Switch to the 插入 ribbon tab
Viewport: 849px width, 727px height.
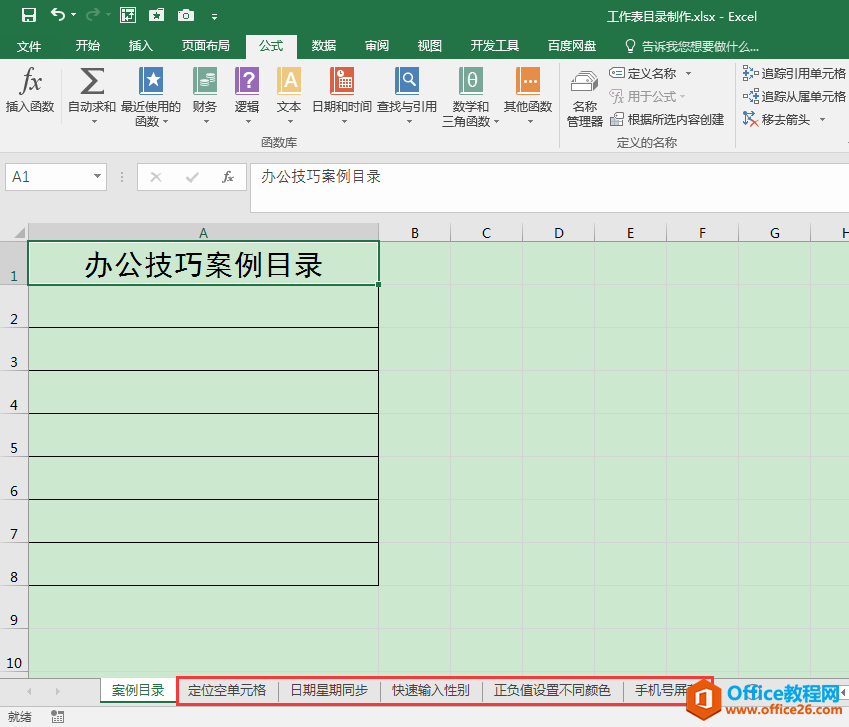coord(140,45)
